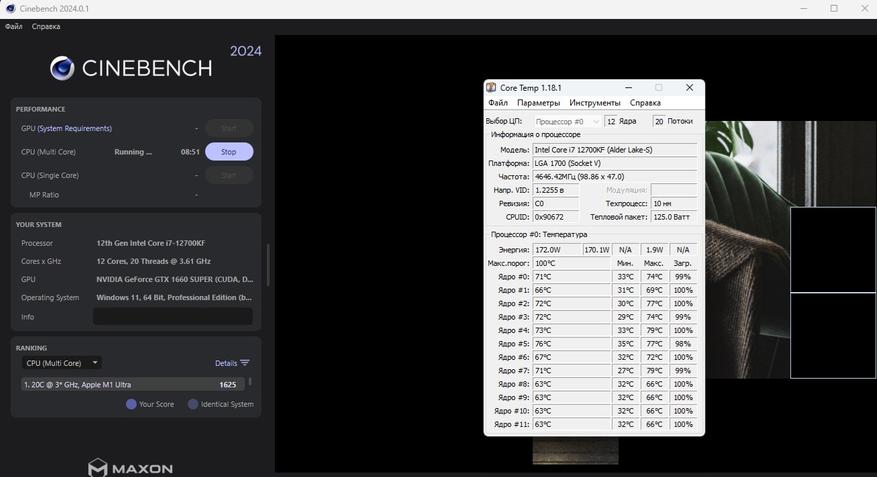The image size is (877, 477).
Task: Click the GPU entry NVIDIA GeForce GTX 1660 SUPER
Action: coord(175,279)
